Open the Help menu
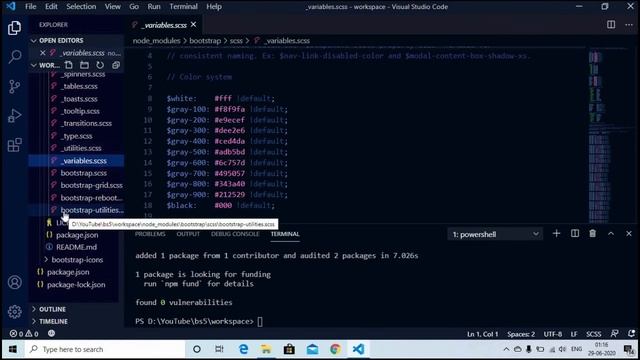The width and height of the screenshot is (640, 360). 214,7
